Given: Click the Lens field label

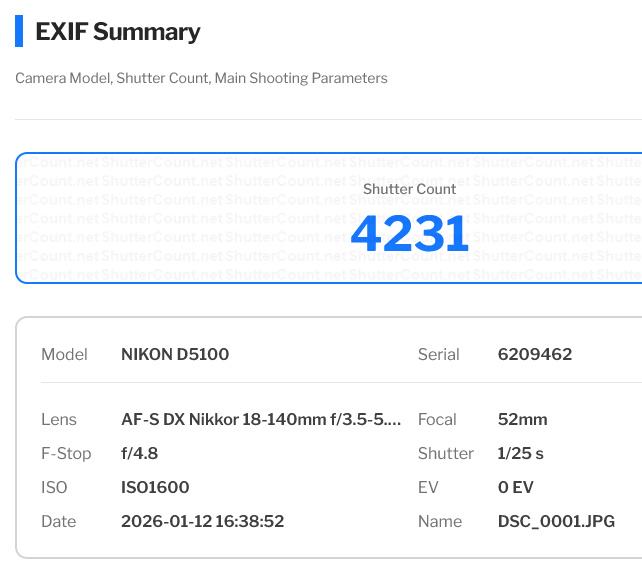Looking at the screenshot, I should [59, 420].
